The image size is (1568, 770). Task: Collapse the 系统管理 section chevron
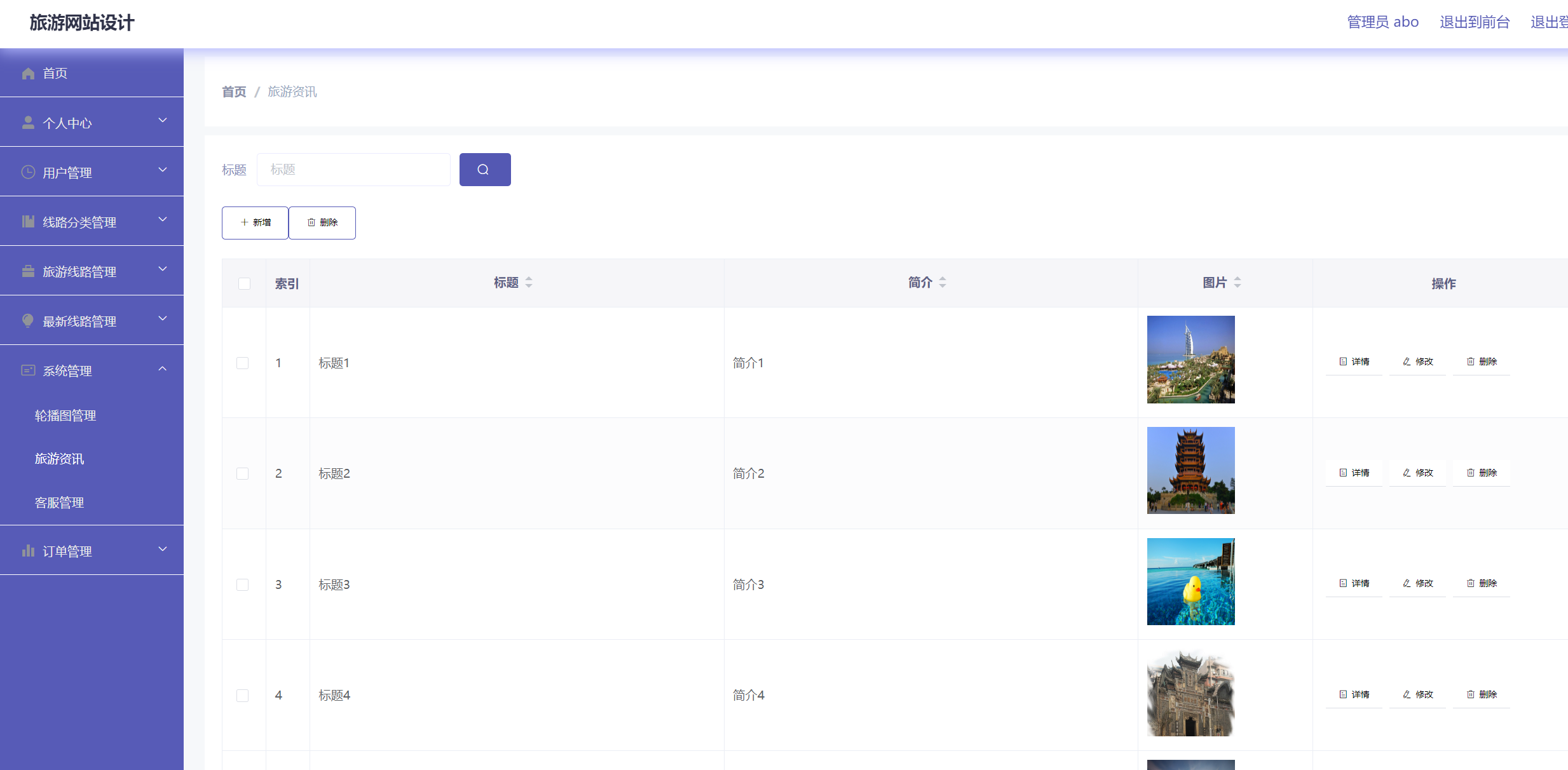coord(163,368)
